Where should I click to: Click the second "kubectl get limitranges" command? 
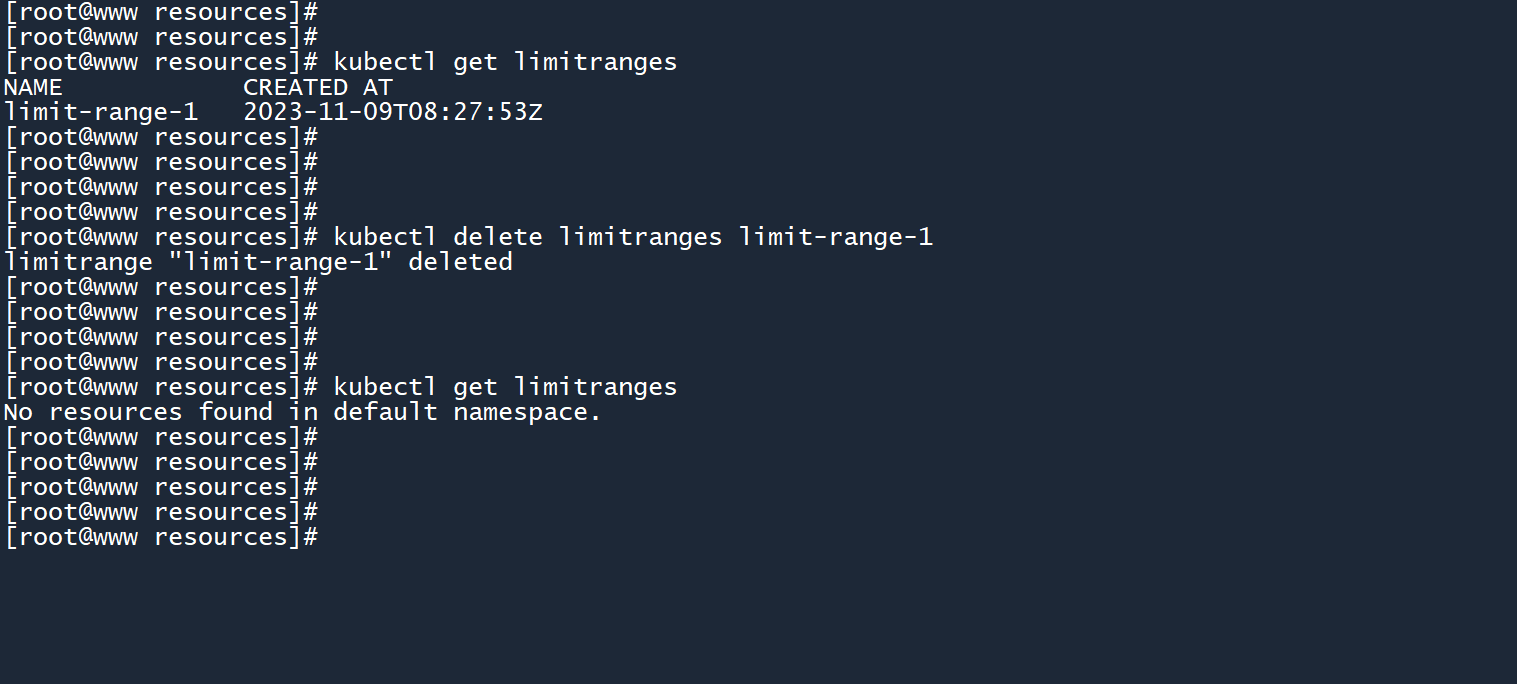pos(505,387)
